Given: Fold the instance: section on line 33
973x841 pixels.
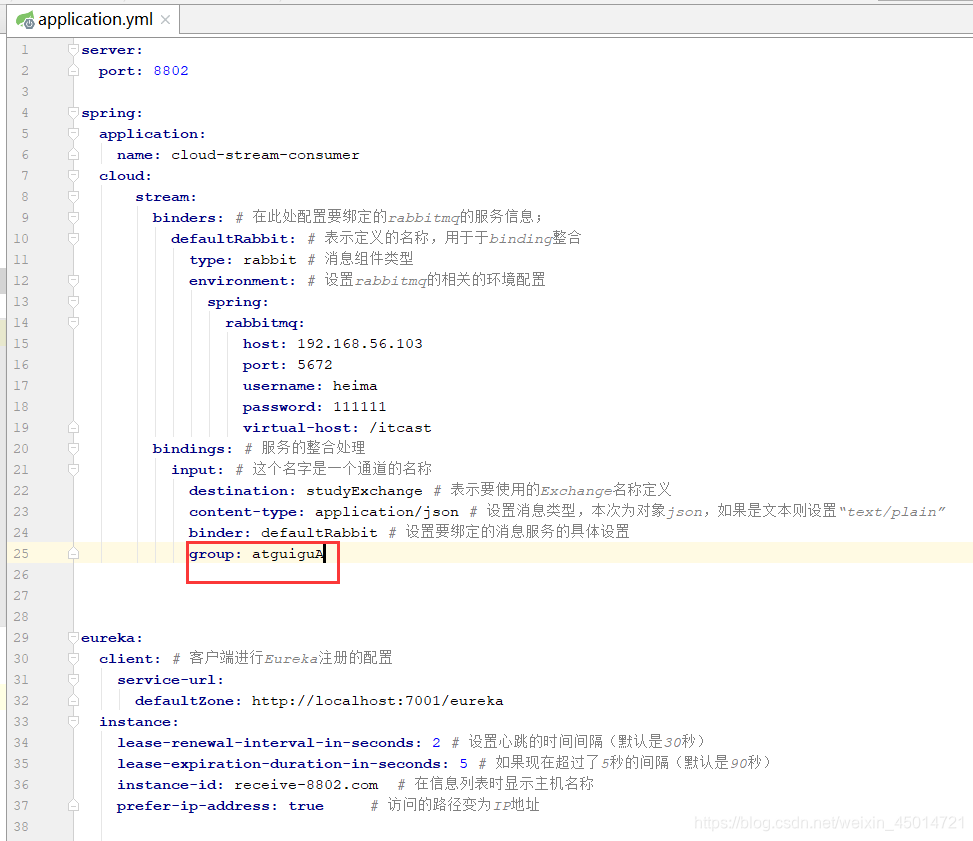Looking at the screenshot, I should tap(73, 721).
